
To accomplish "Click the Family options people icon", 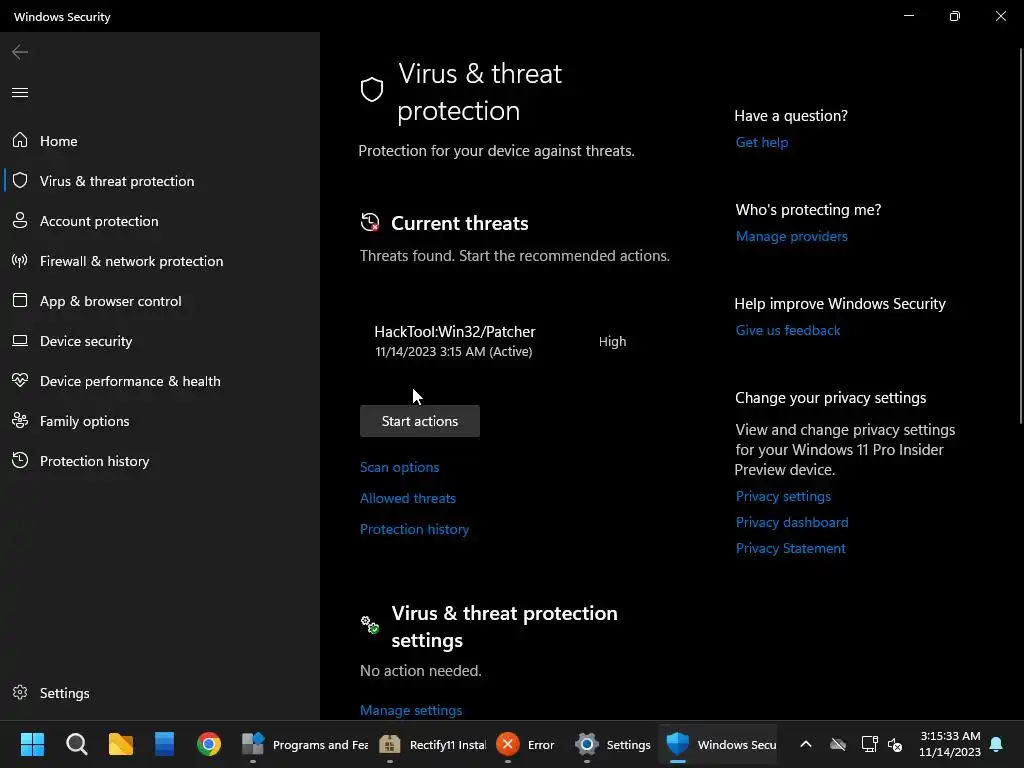I will click(20, 421).
